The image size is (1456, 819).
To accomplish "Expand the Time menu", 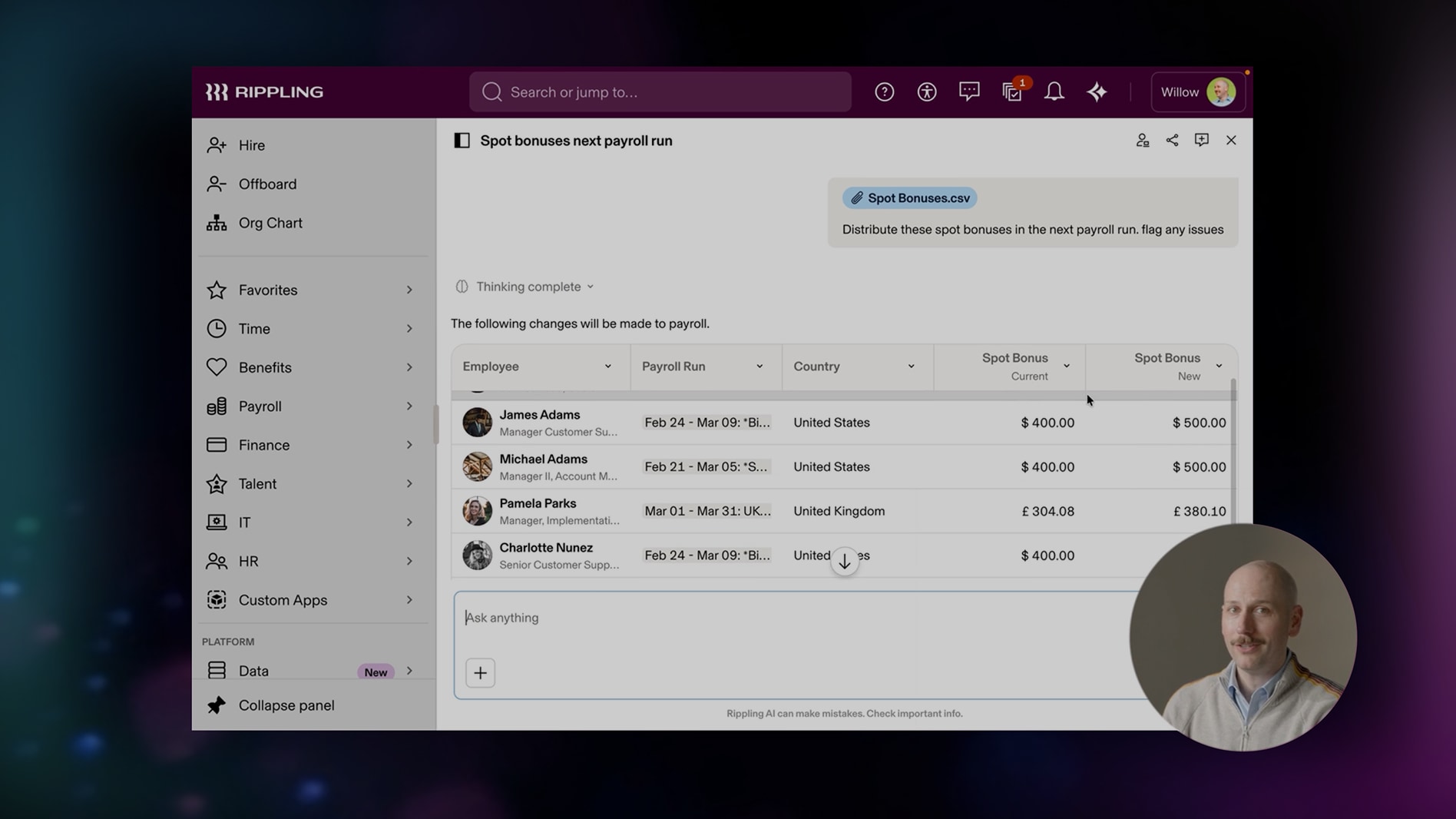I will (313, 329).
